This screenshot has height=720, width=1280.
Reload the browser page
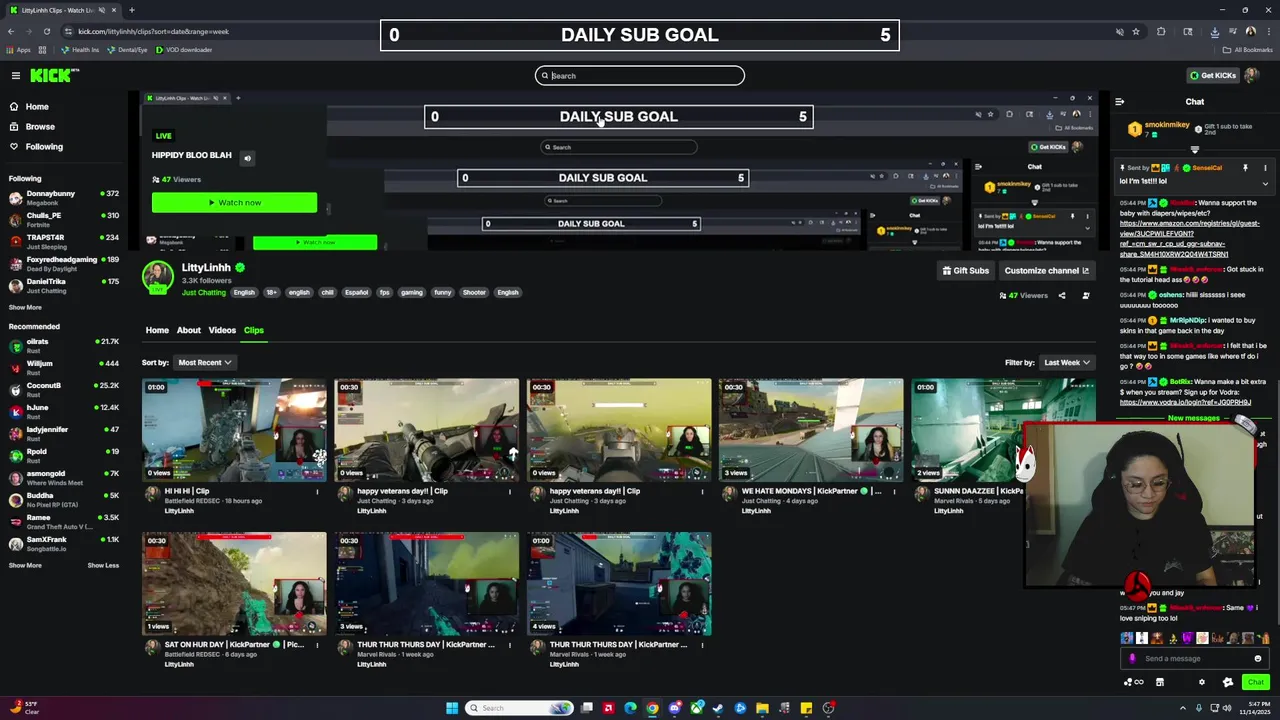(x=46, y=31)
